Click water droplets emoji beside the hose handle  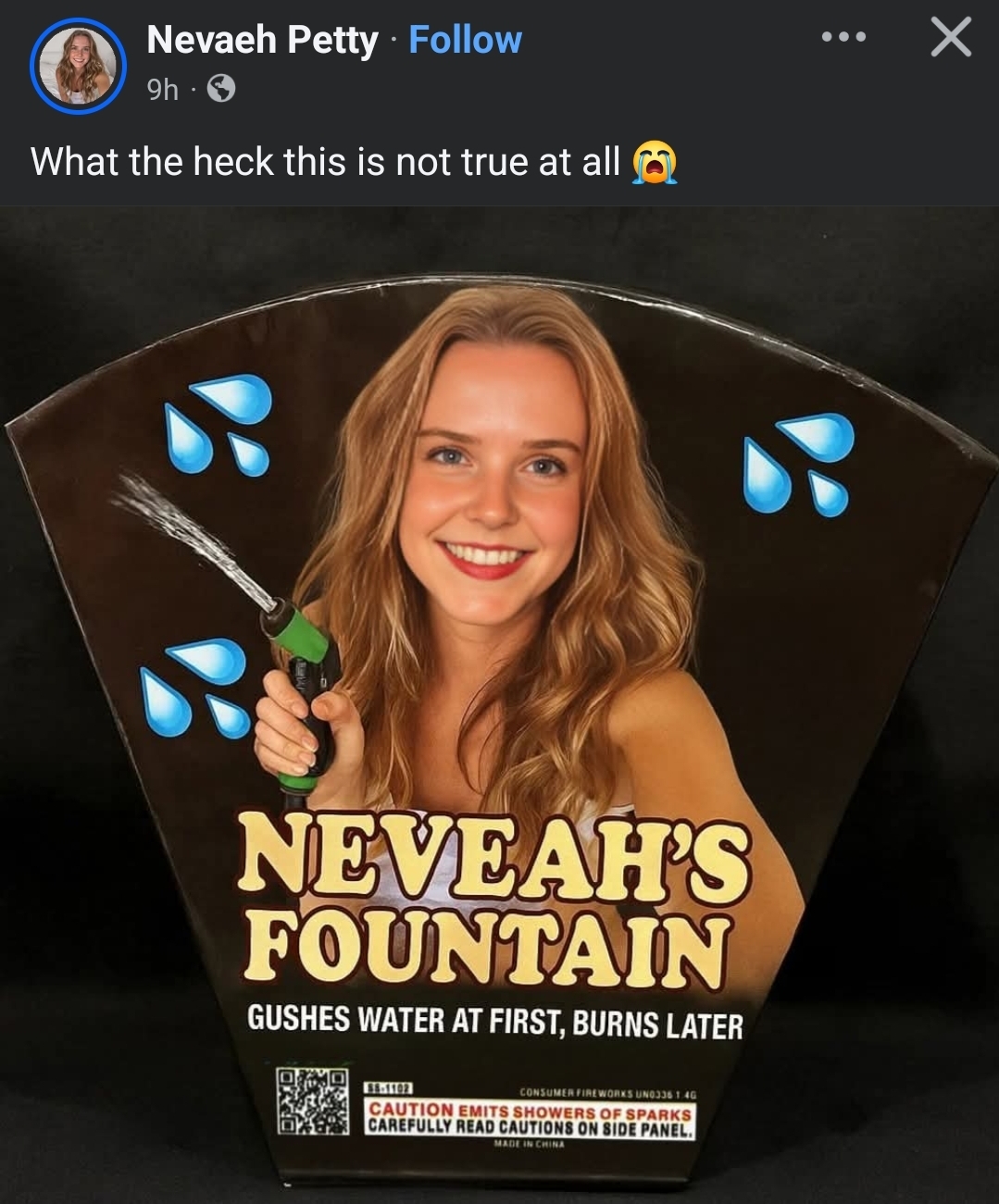[194, 687]
